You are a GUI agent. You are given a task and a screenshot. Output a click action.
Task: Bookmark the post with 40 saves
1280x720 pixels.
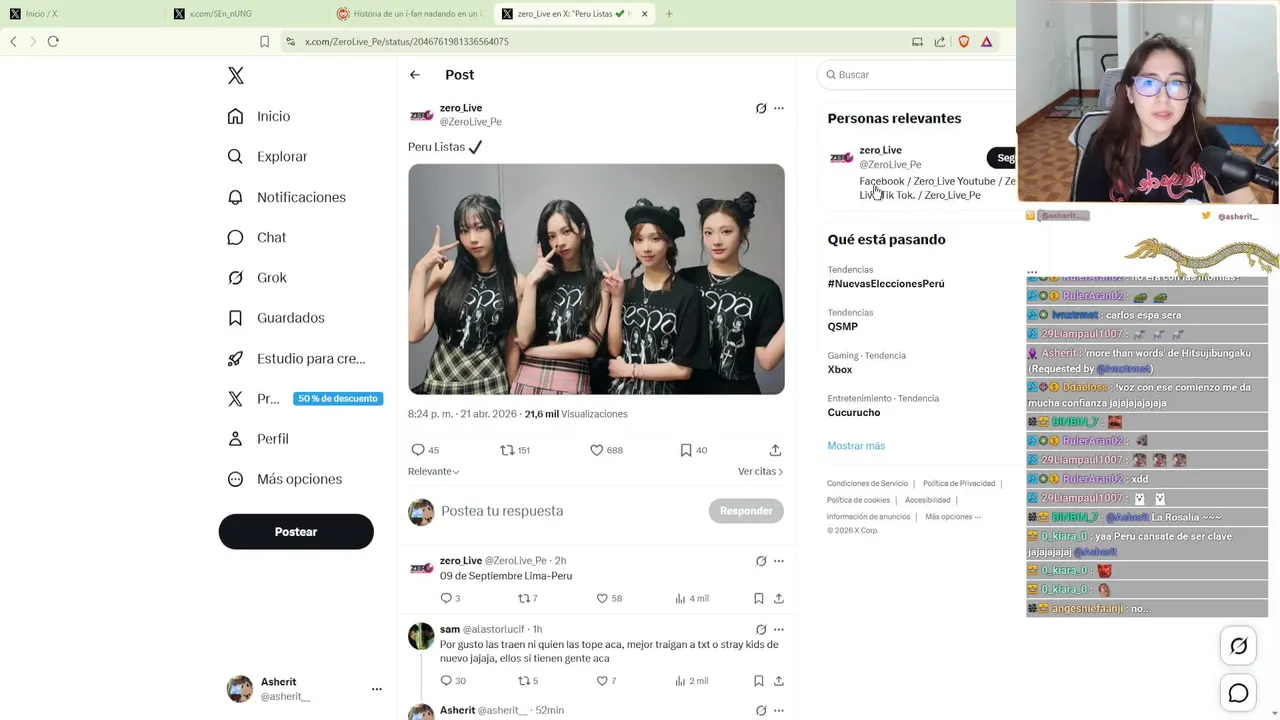pos(686,450)
